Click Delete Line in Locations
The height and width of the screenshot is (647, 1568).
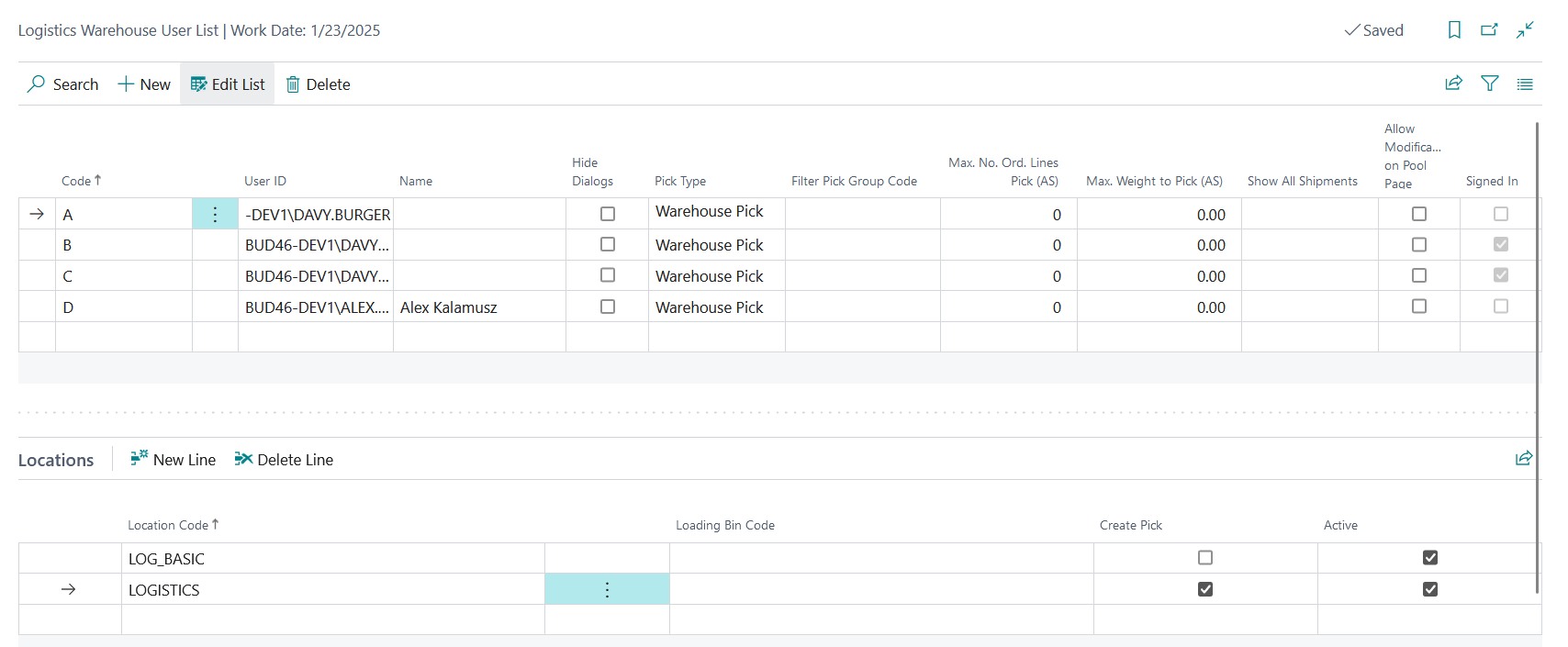(x=284, y=460)
